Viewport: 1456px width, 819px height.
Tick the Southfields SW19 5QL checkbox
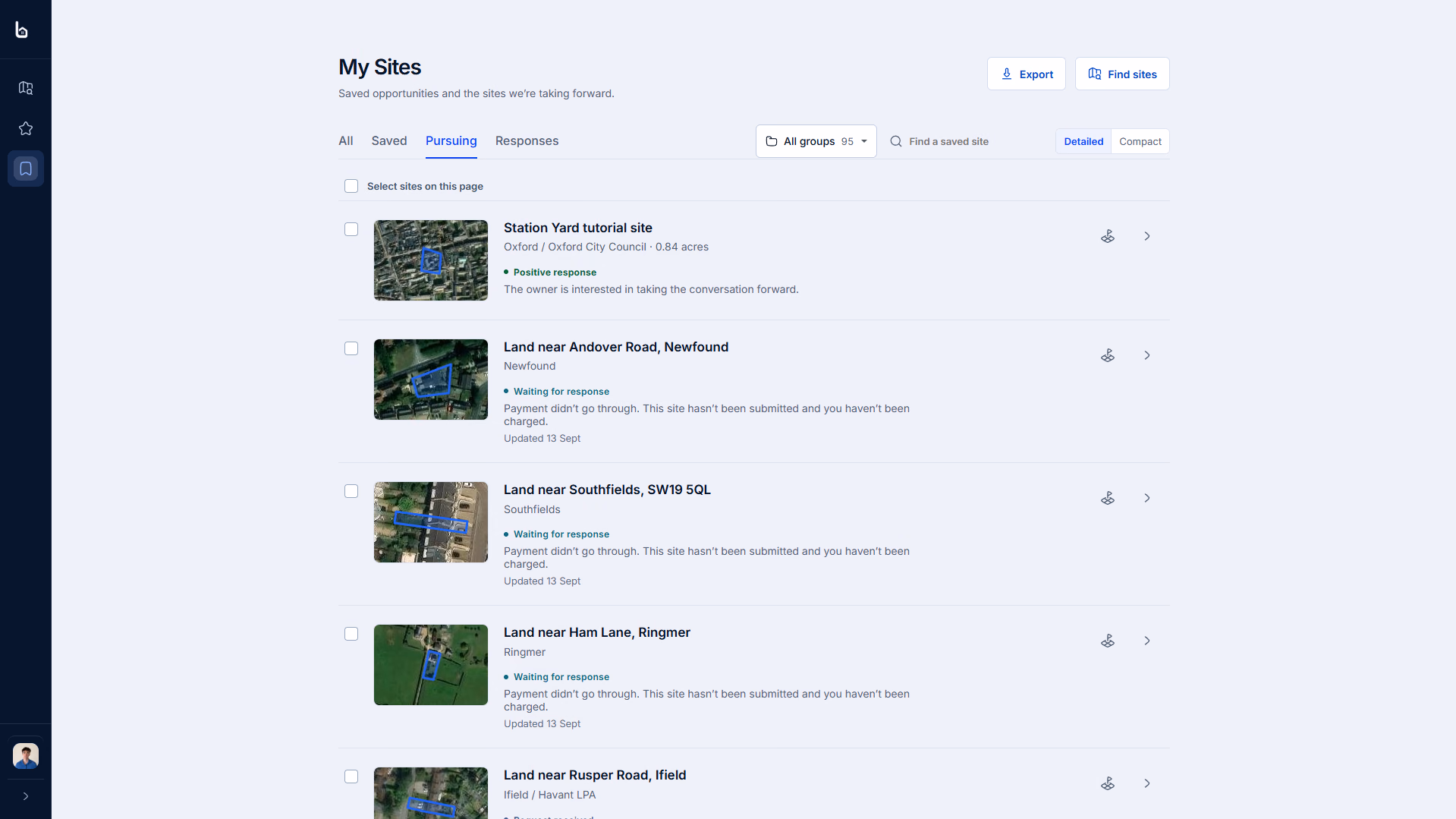click(351, 491)
